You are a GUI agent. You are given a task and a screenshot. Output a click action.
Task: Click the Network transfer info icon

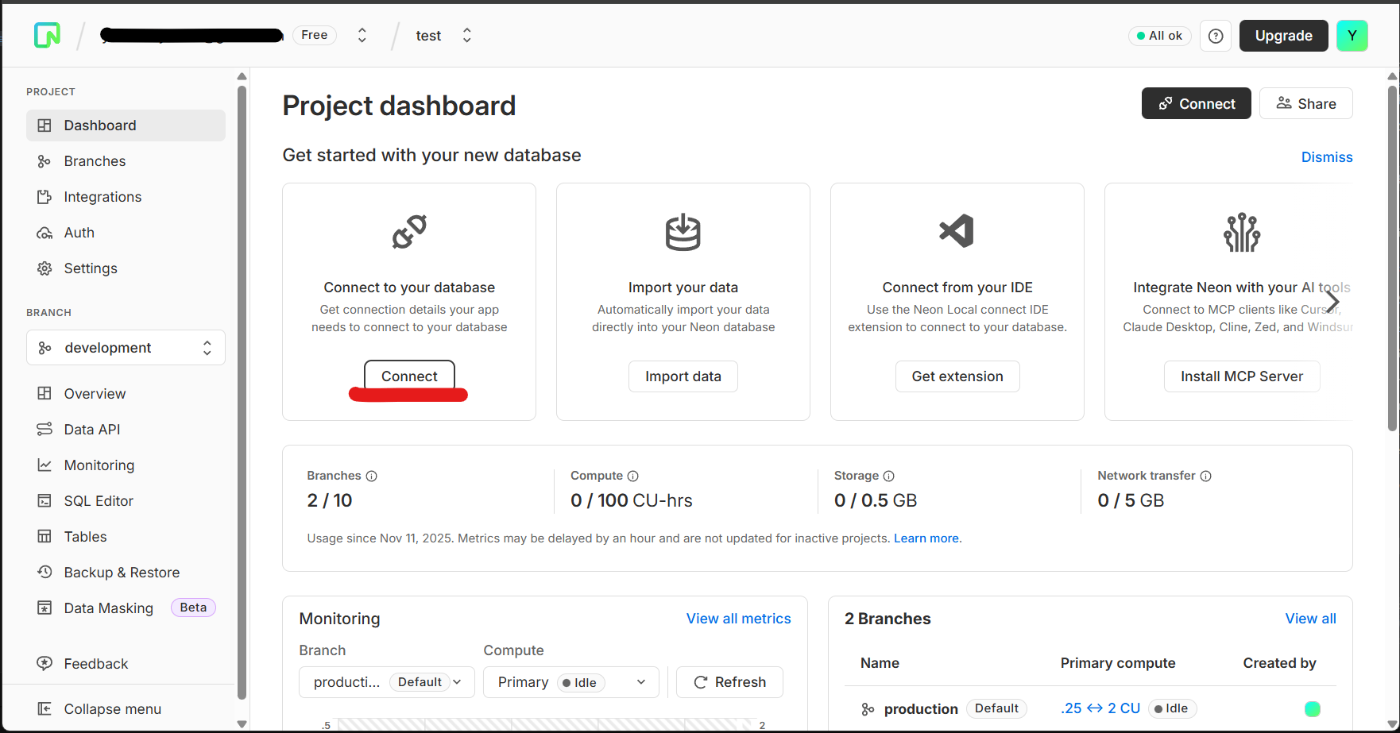click(1206, 476)
